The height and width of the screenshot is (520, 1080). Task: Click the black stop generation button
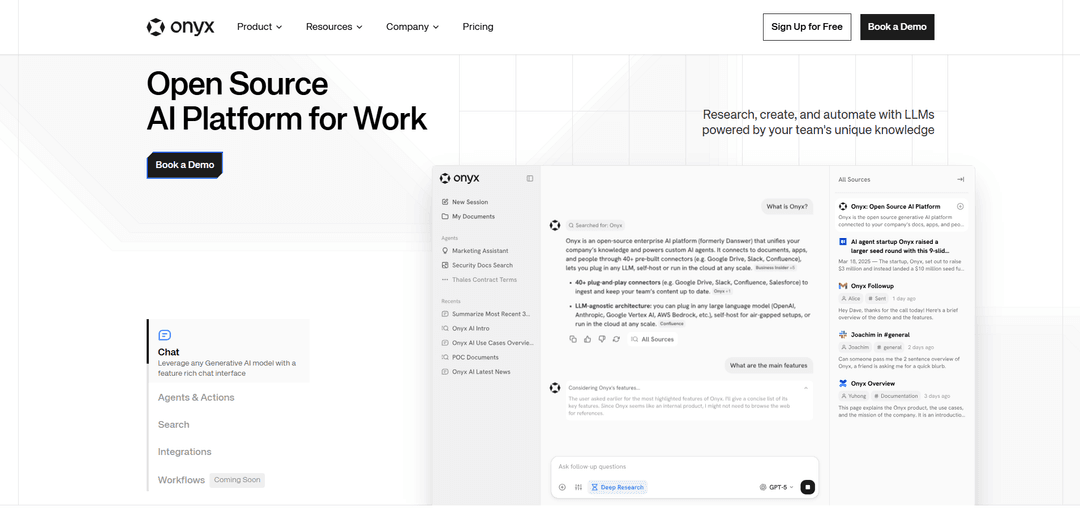[x=808, y=487]
